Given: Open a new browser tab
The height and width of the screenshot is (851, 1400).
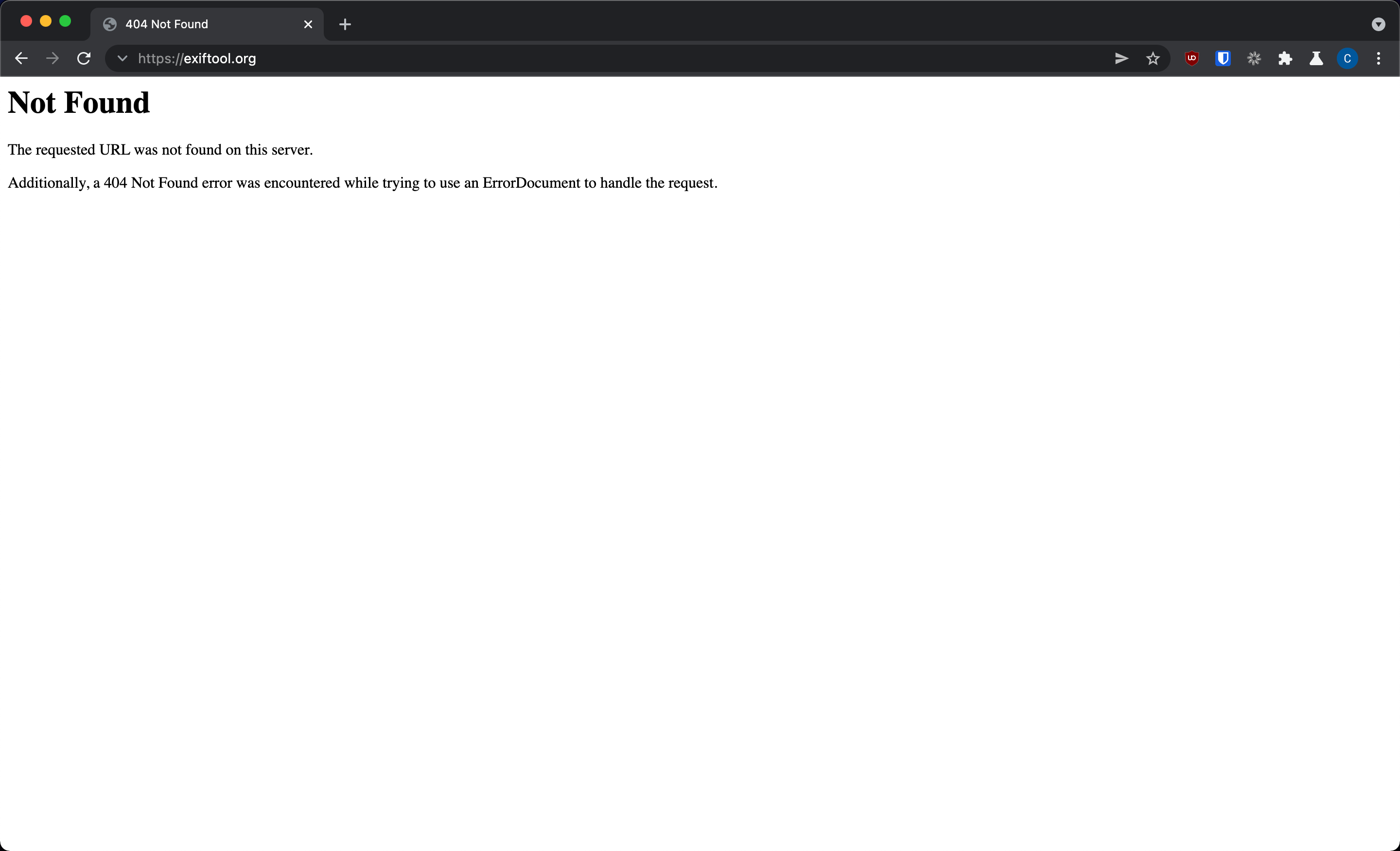Looking at the screenshot, I should [345, 24].
